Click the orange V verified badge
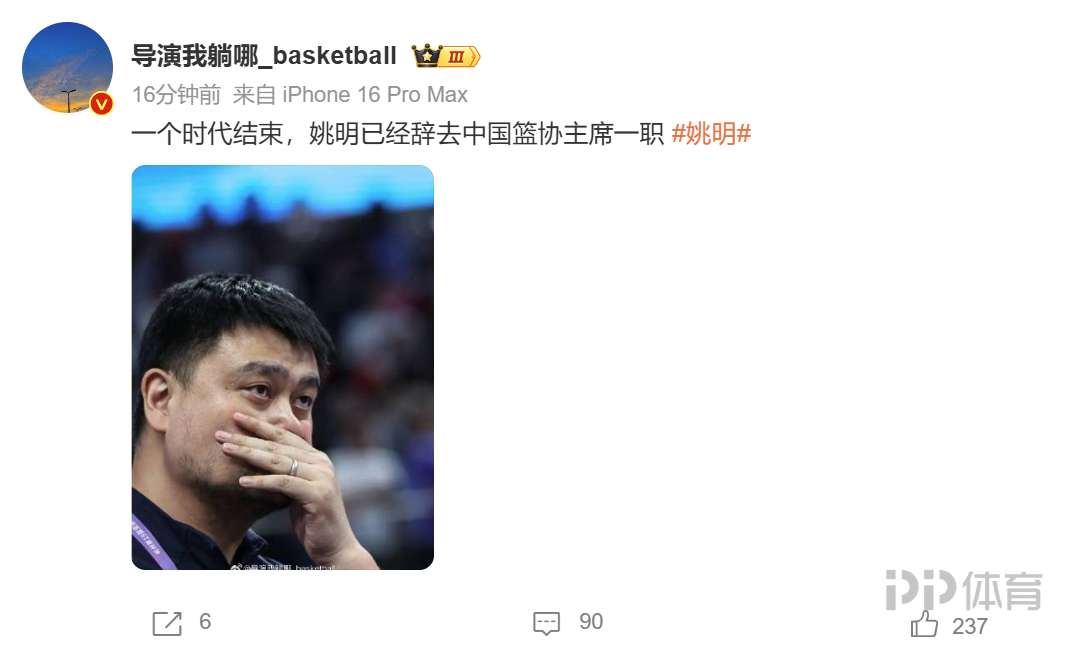The width and height of the screenshot is (1080, 648). [101, 103]
